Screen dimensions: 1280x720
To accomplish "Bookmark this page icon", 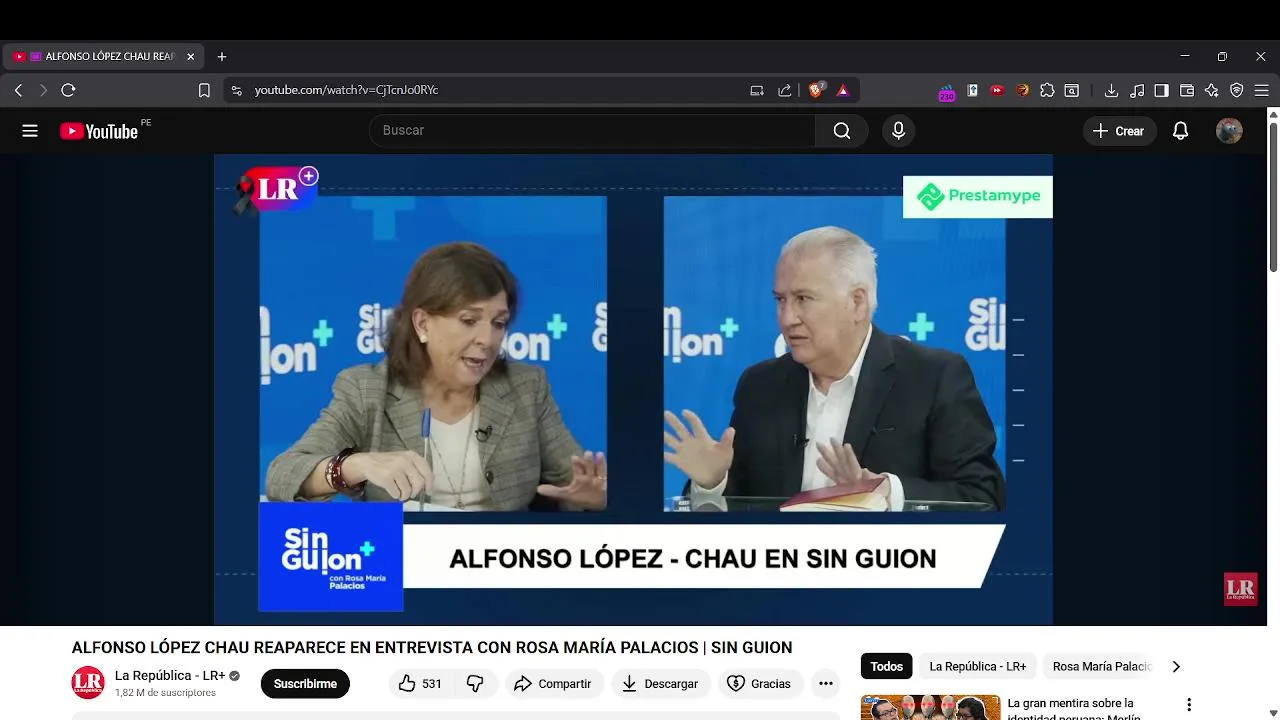I will [204, 90].
